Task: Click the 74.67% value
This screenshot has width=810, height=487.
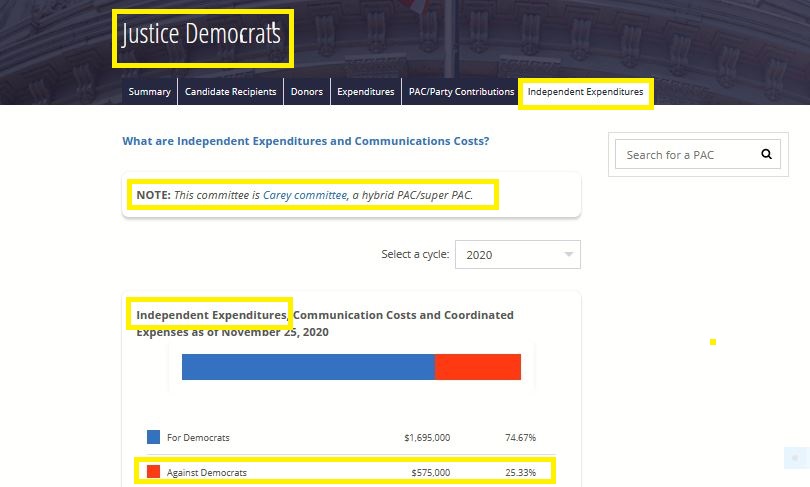Action: 520,437
